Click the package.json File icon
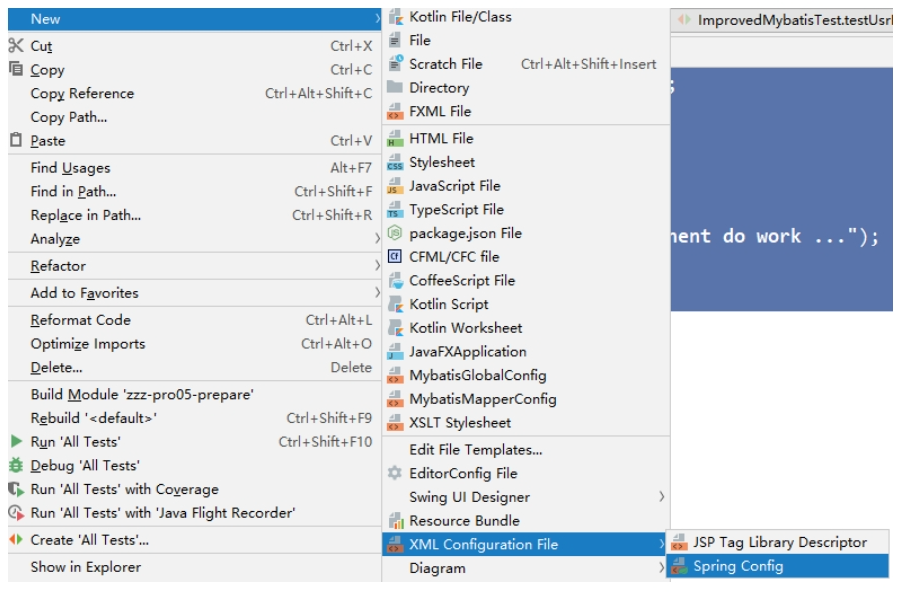The height and width of the screenshot is (595, 897). click(395, 233)
